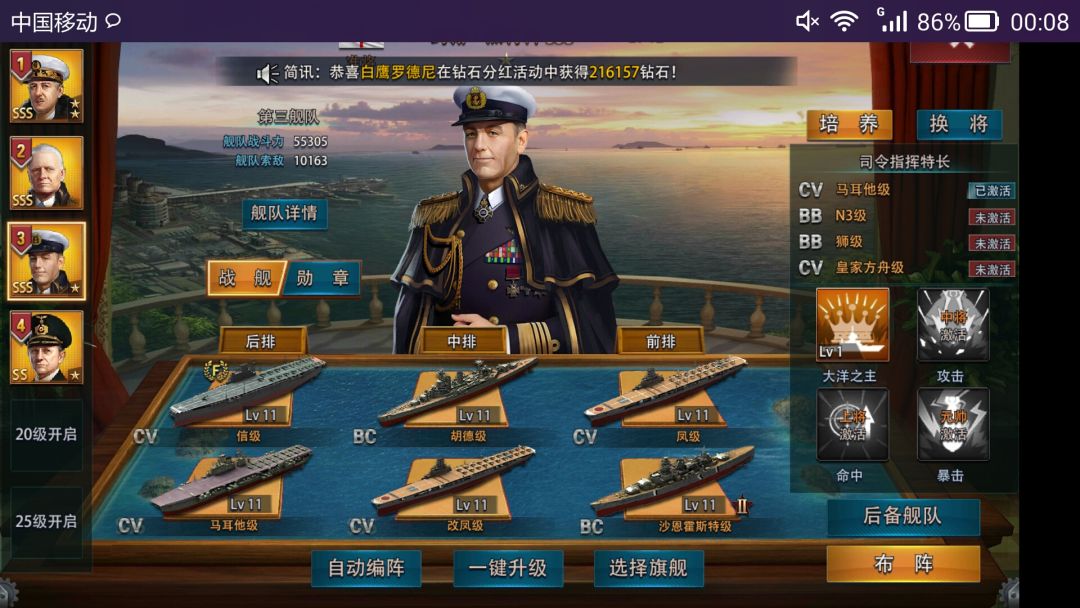Select the 胡德级 battlecruiser ship slot

coord(458,396)
